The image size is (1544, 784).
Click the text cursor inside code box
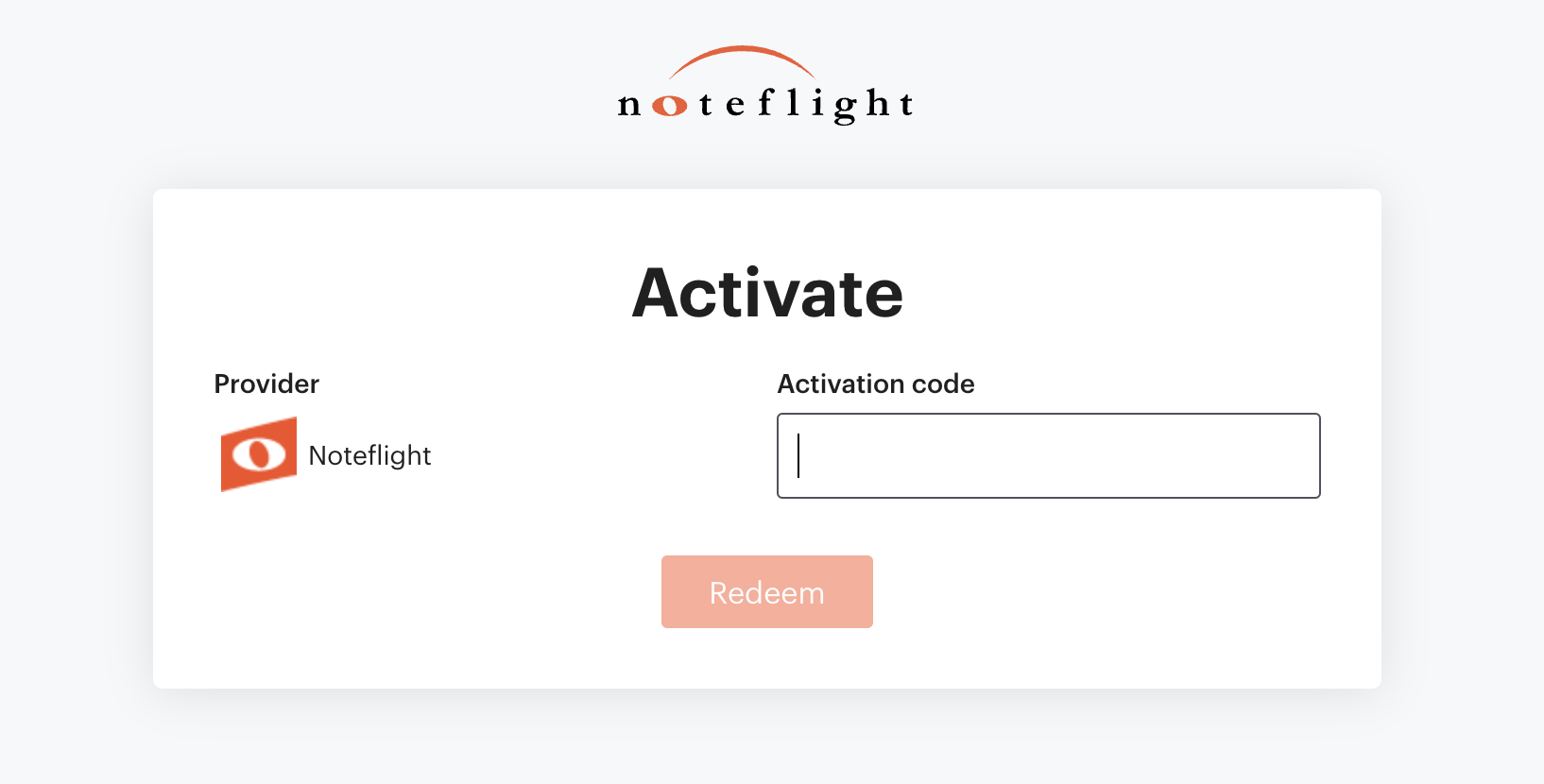click(798, 455)
